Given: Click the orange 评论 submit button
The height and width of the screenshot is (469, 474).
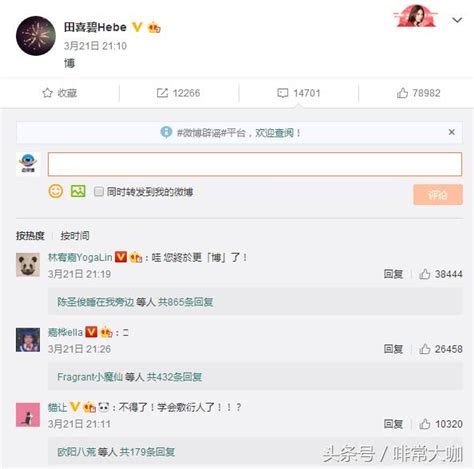Looking at the screenshot, I should point(438,195).
